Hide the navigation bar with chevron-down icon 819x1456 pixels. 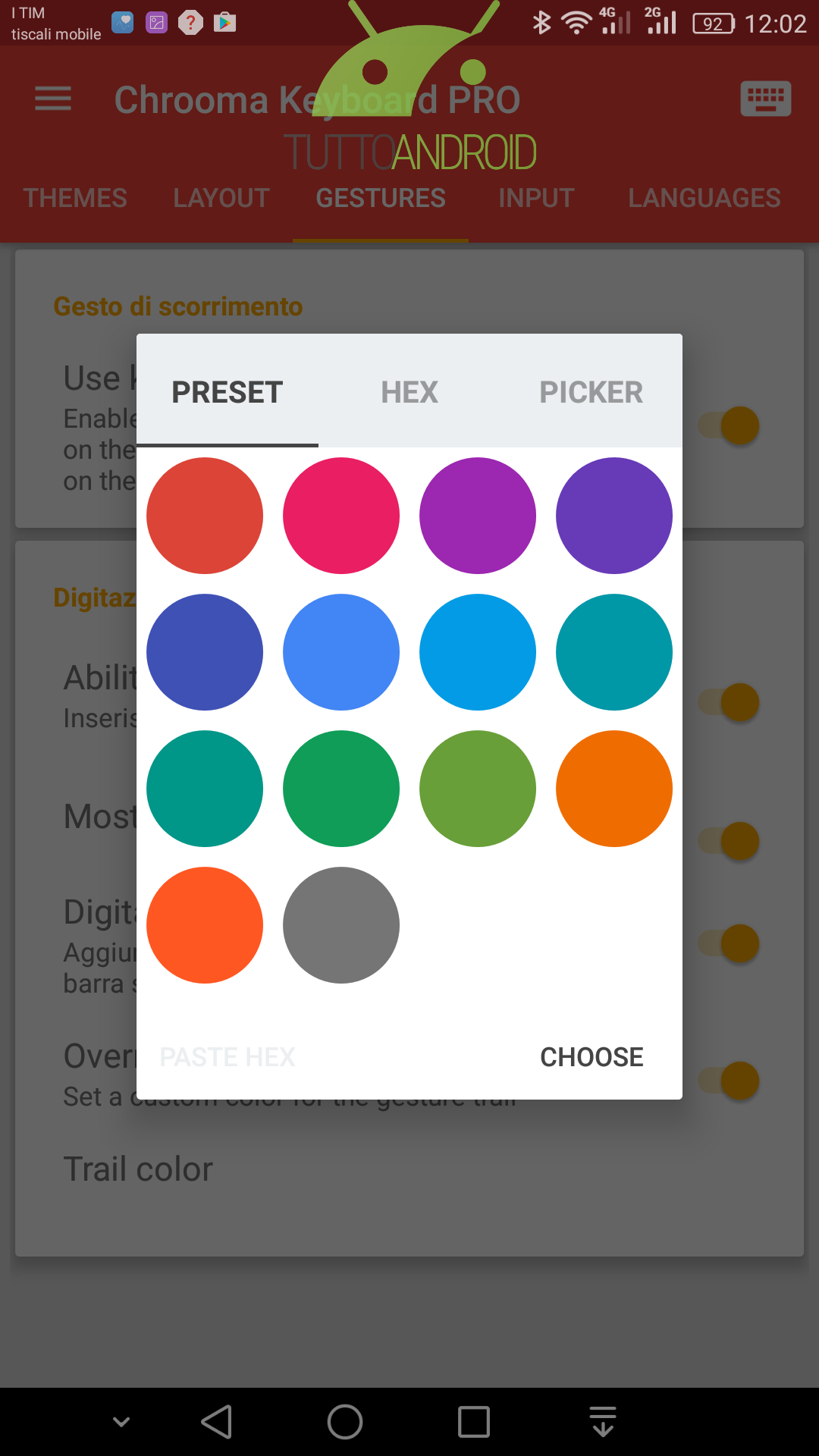tap(121, 1421)
